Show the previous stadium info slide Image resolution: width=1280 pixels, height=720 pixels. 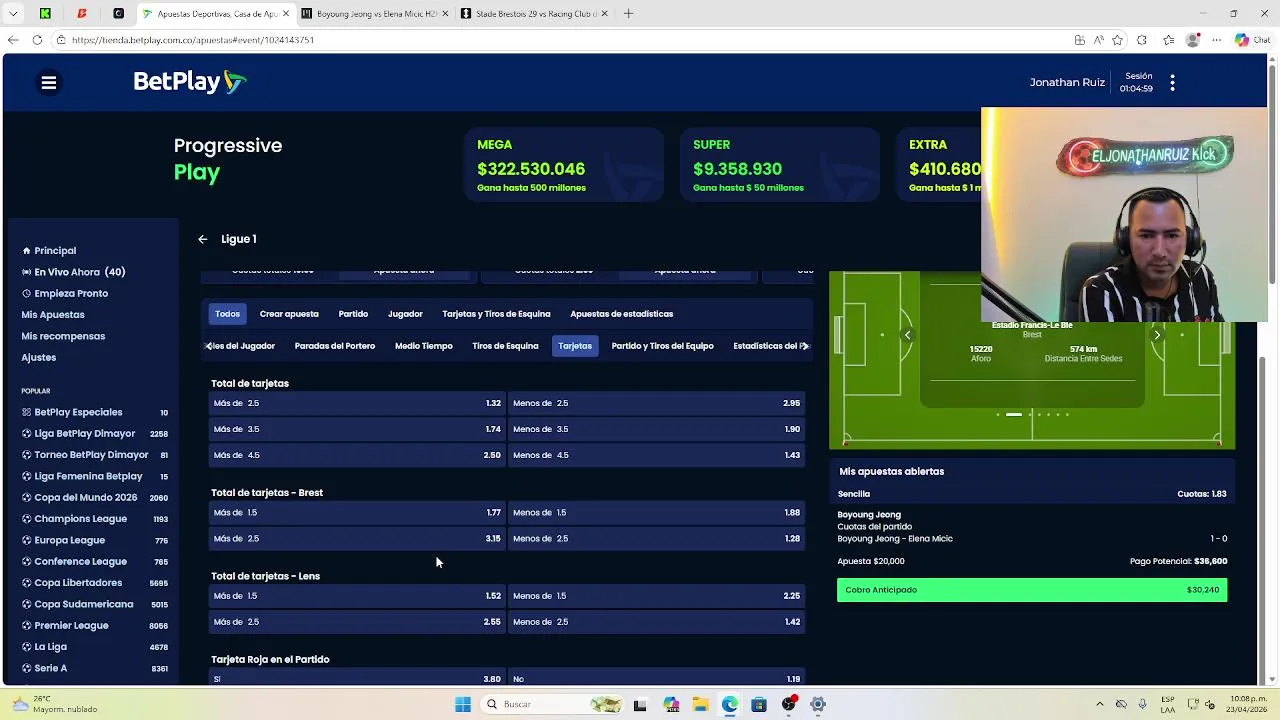point(907,335)
